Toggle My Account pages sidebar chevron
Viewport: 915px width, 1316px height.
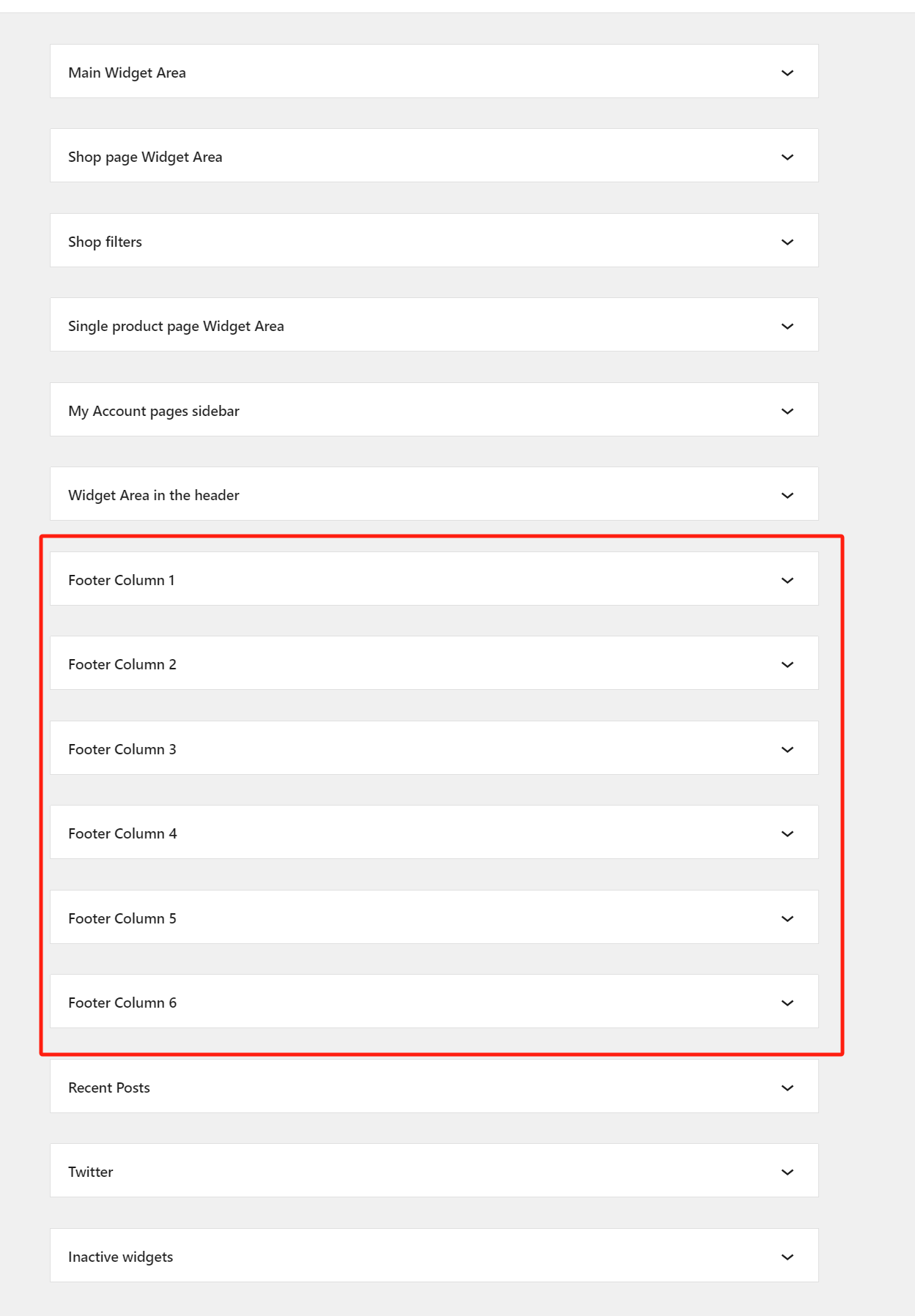pos(788,411)
